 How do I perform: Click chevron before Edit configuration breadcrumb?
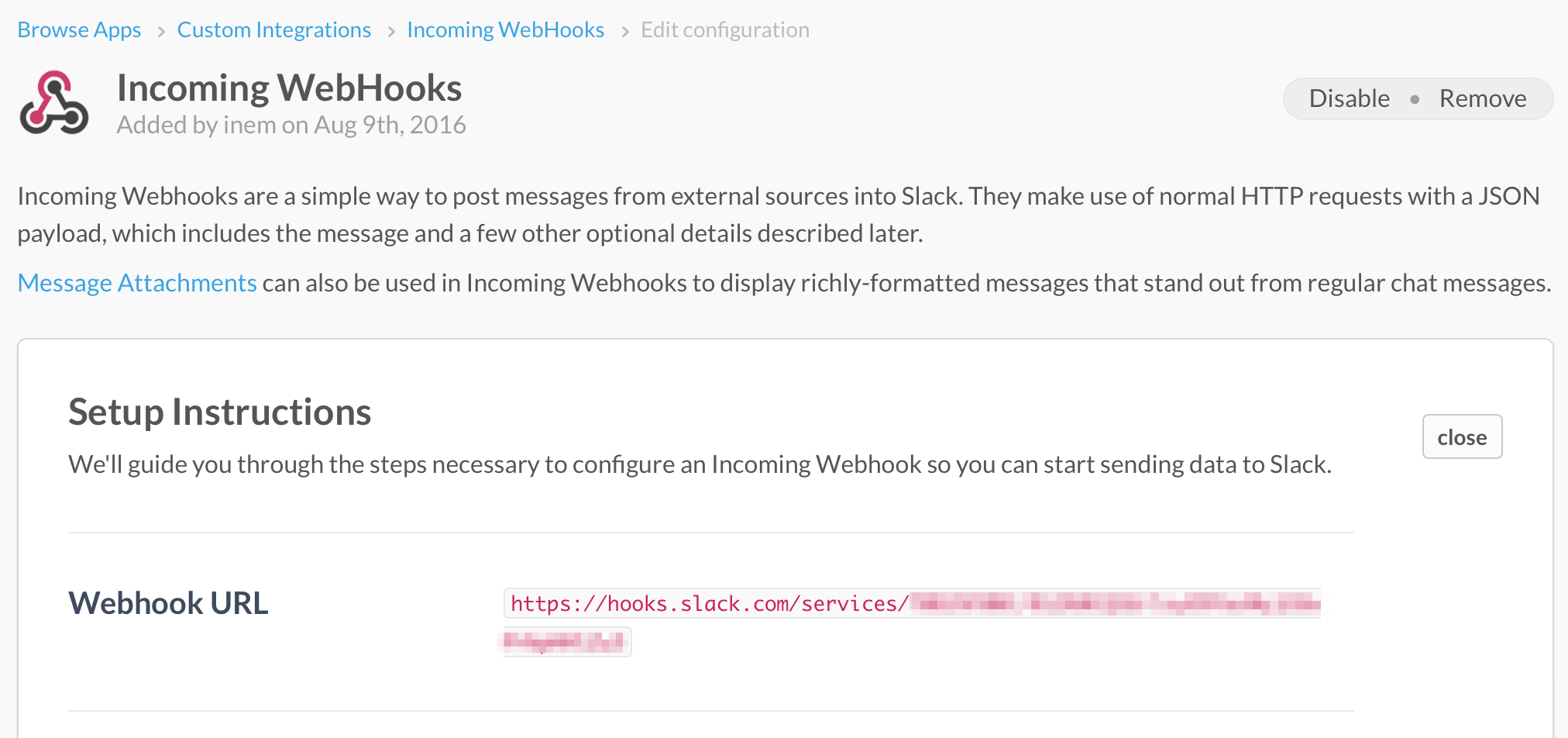click(624, 31)
